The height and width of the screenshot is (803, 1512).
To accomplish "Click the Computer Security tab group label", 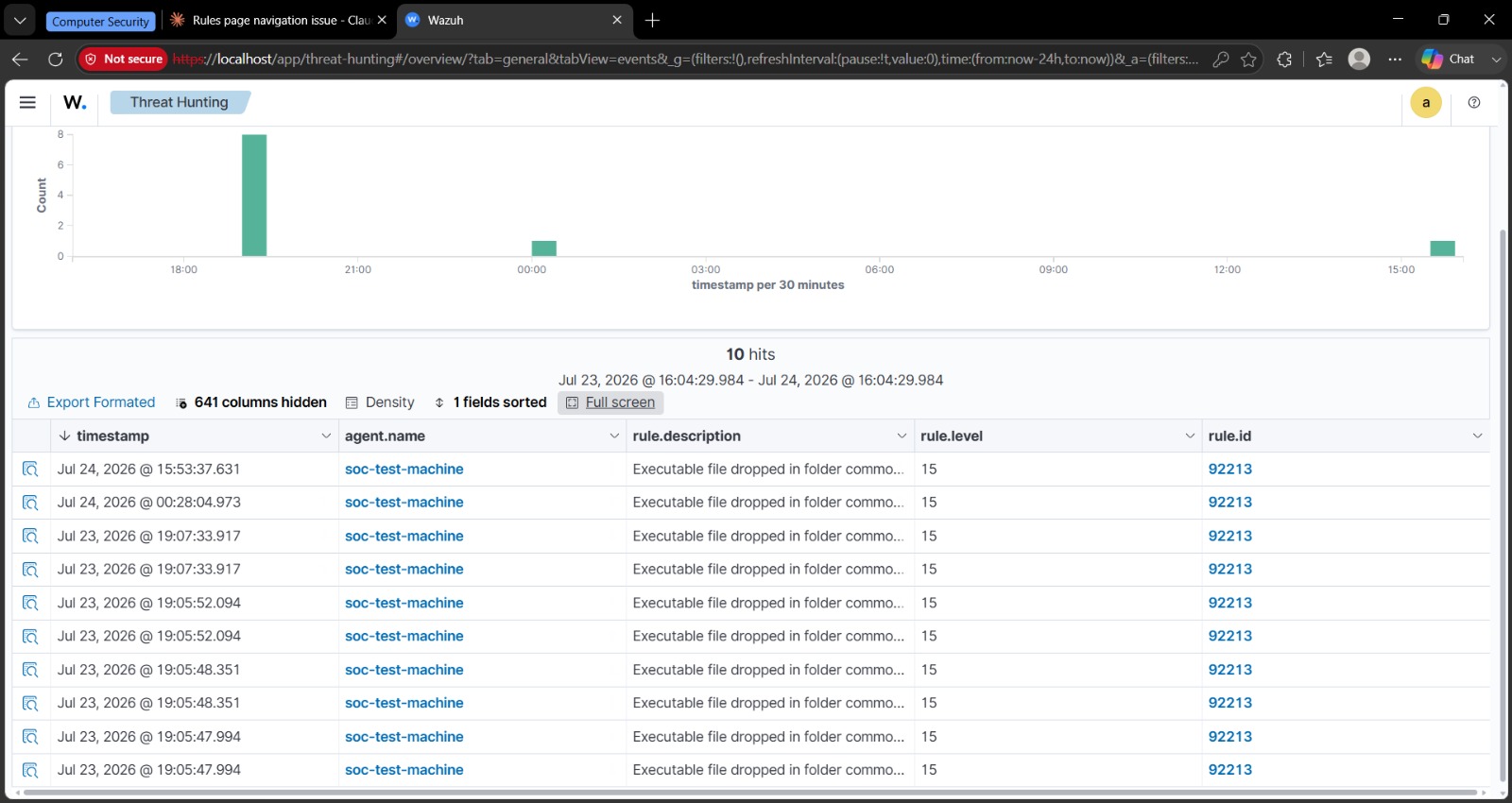I will click(x=100, y=21).
